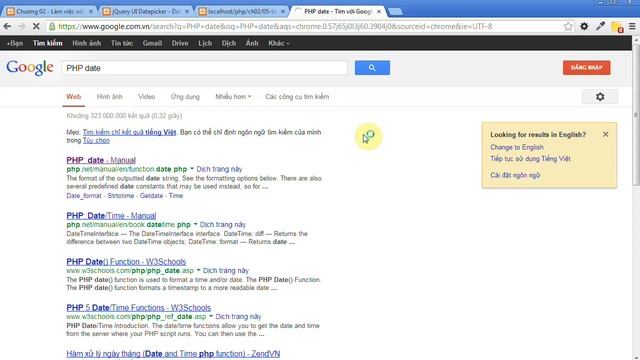Open the yellow extension icon with badge
Screen dimensions: 640x360
point(617,27)
